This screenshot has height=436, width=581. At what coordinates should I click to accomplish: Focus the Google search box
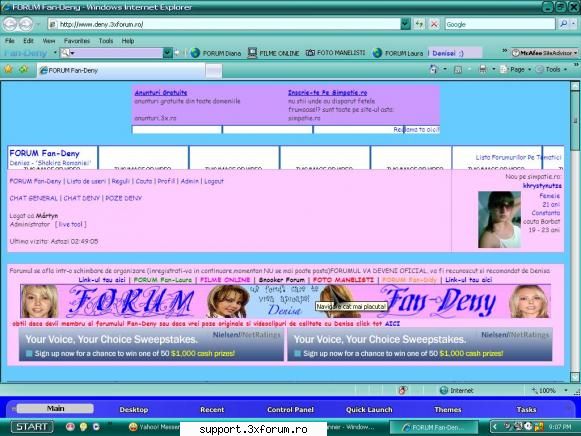point(500,24)
